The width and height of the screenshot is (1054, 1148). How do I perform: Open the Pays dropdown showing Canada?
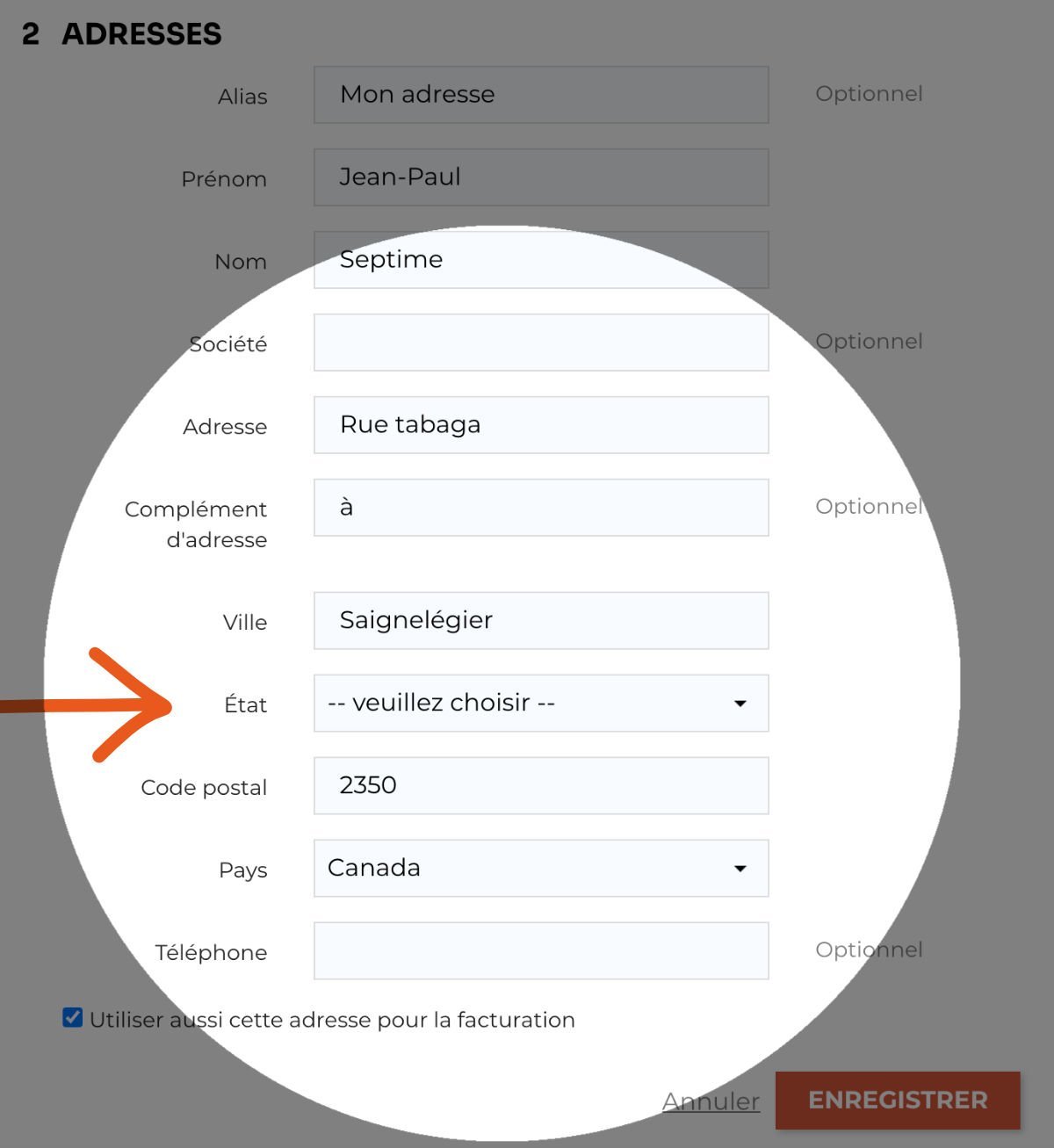point(541,868)
